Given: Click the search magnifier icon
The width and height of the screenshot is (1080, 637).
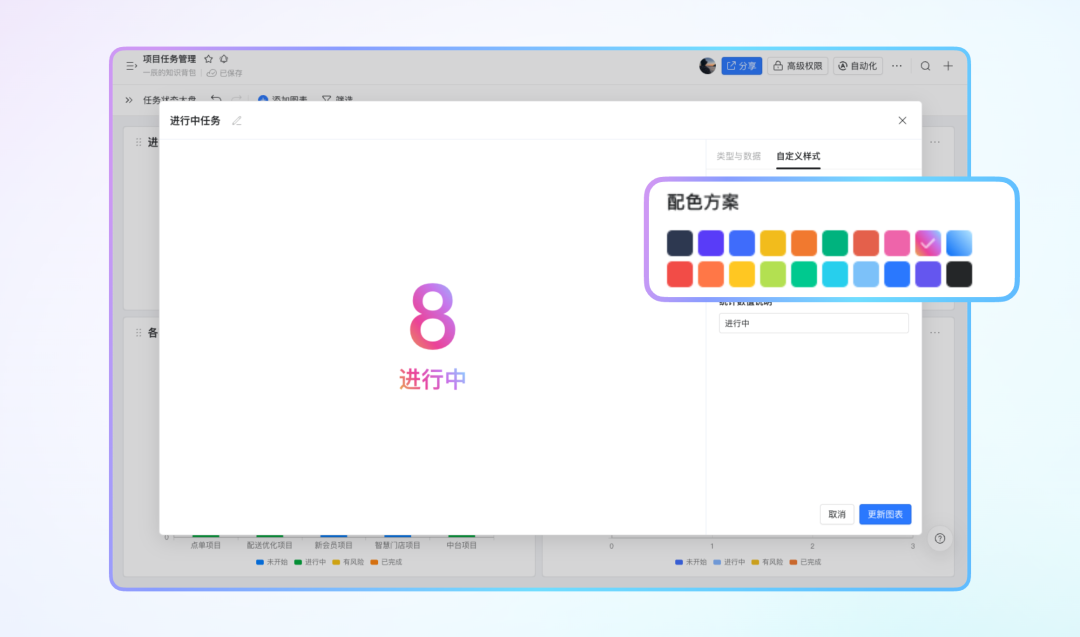Looking at the screenshot, I should (x=925, y=66).
